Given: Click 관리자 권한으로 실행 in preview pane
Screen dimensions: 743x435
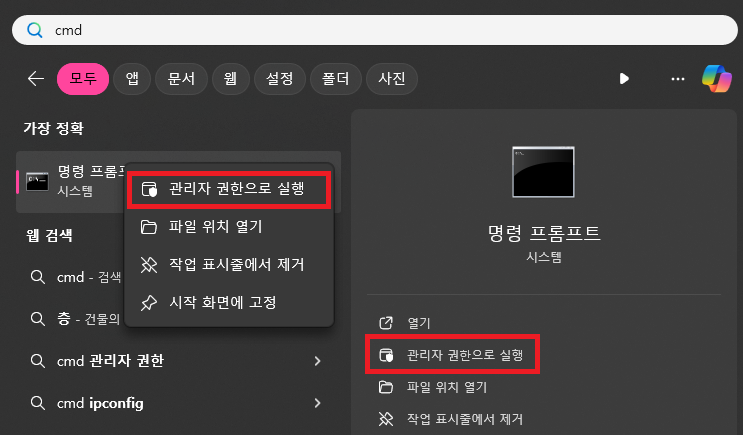Looking at the screenshot, I should click(x=465, y=355).
